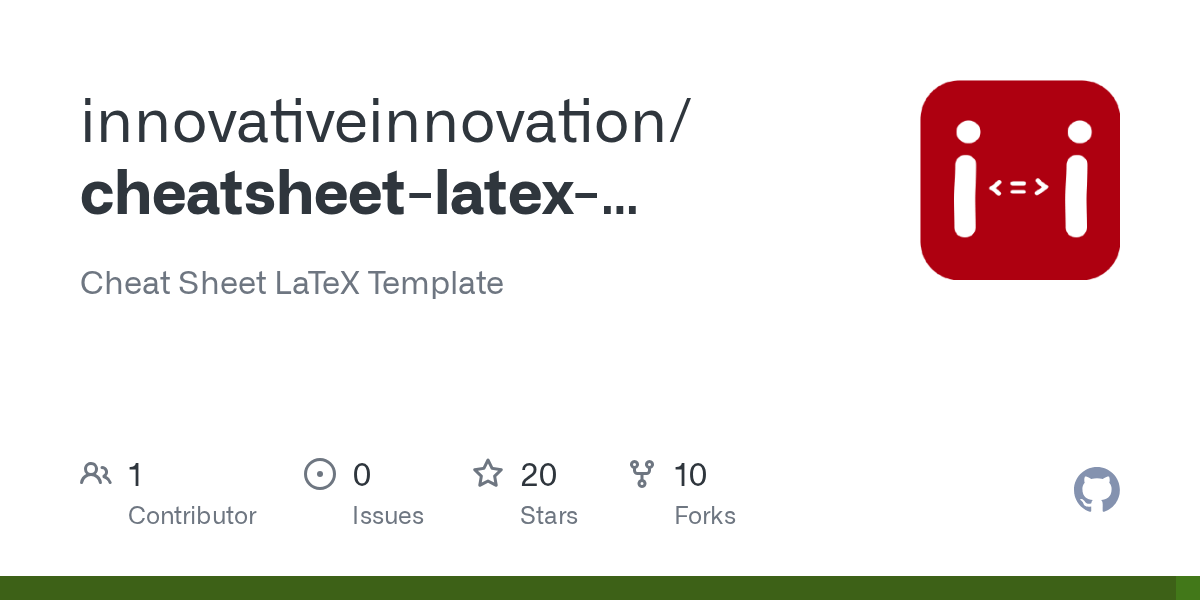Click the left white 'i' figure in the logo
Viewport: 1200px width, 600px height.
click(966, 180)
